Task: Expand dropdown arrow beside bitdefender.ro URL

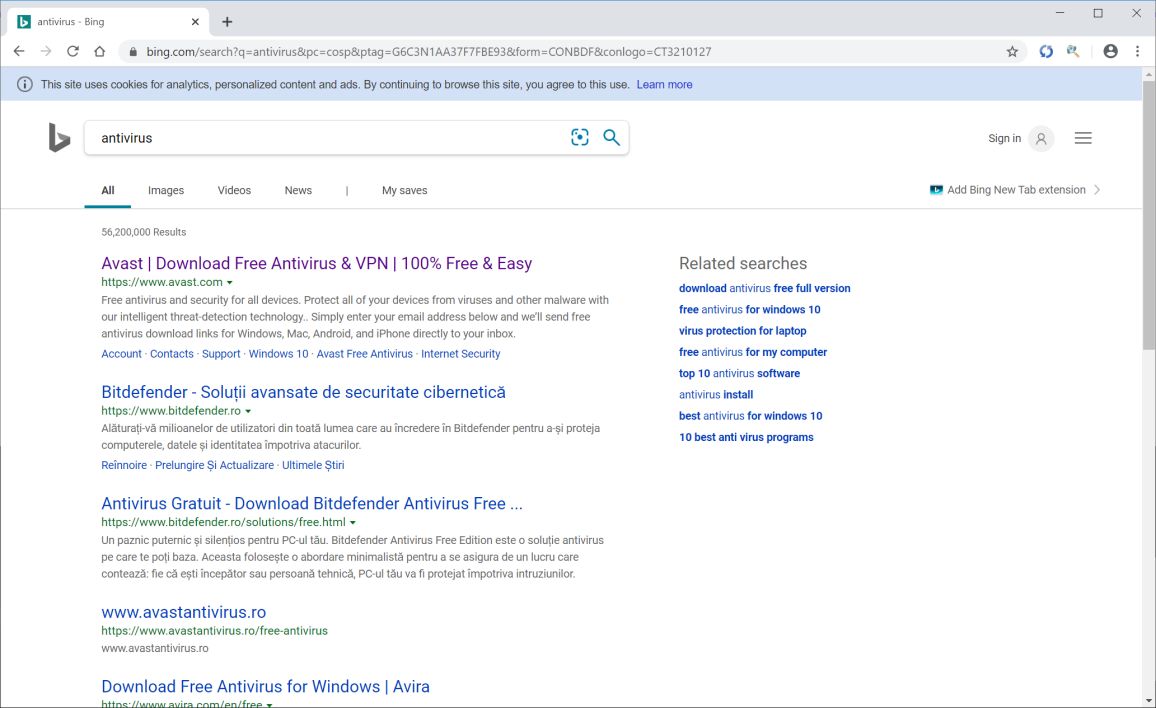Action: 248,411
